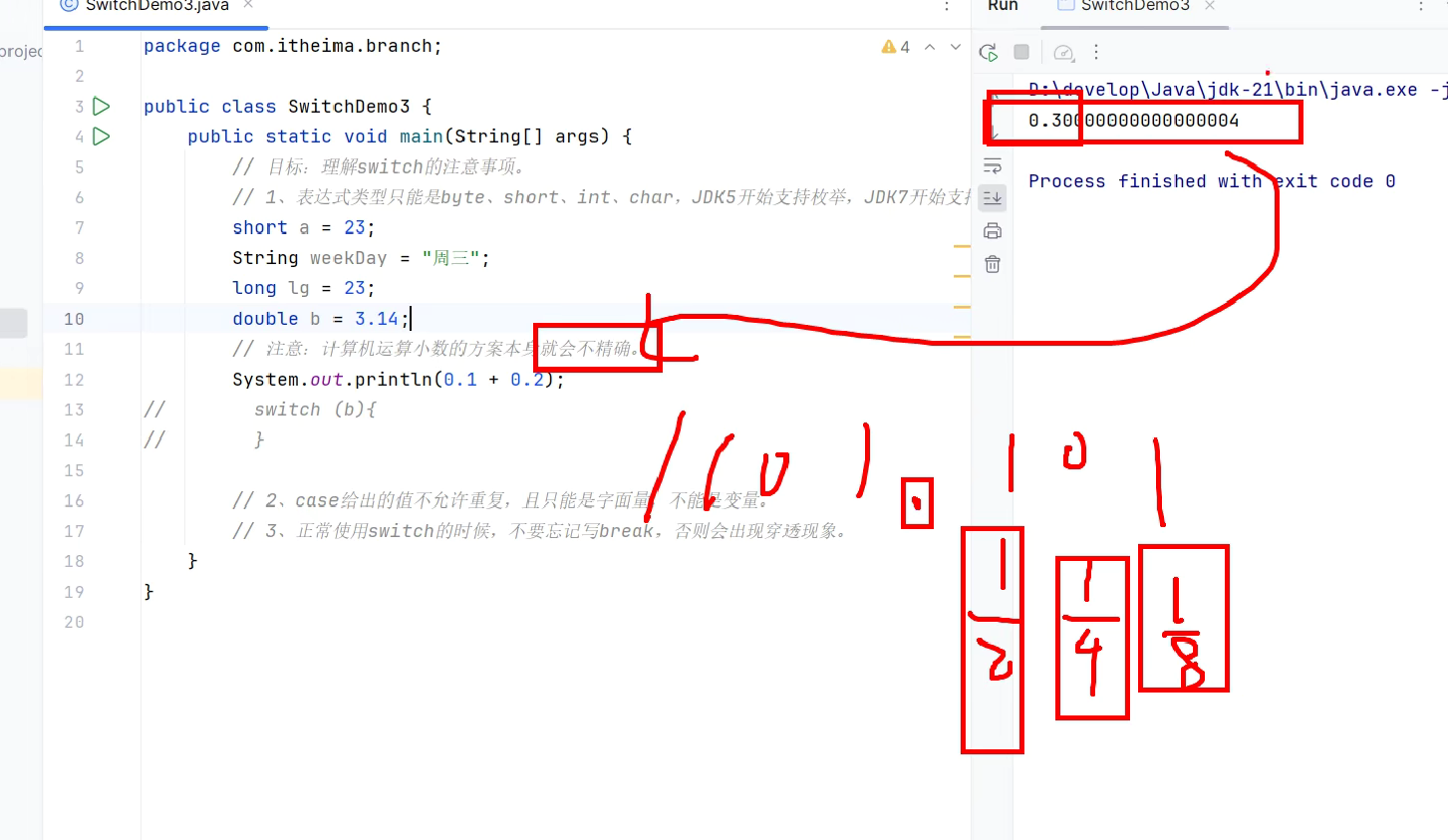Screen dimensions: 1448x840
Task: Open editor tabs options three-dot menu
Action: click(947, 6)
